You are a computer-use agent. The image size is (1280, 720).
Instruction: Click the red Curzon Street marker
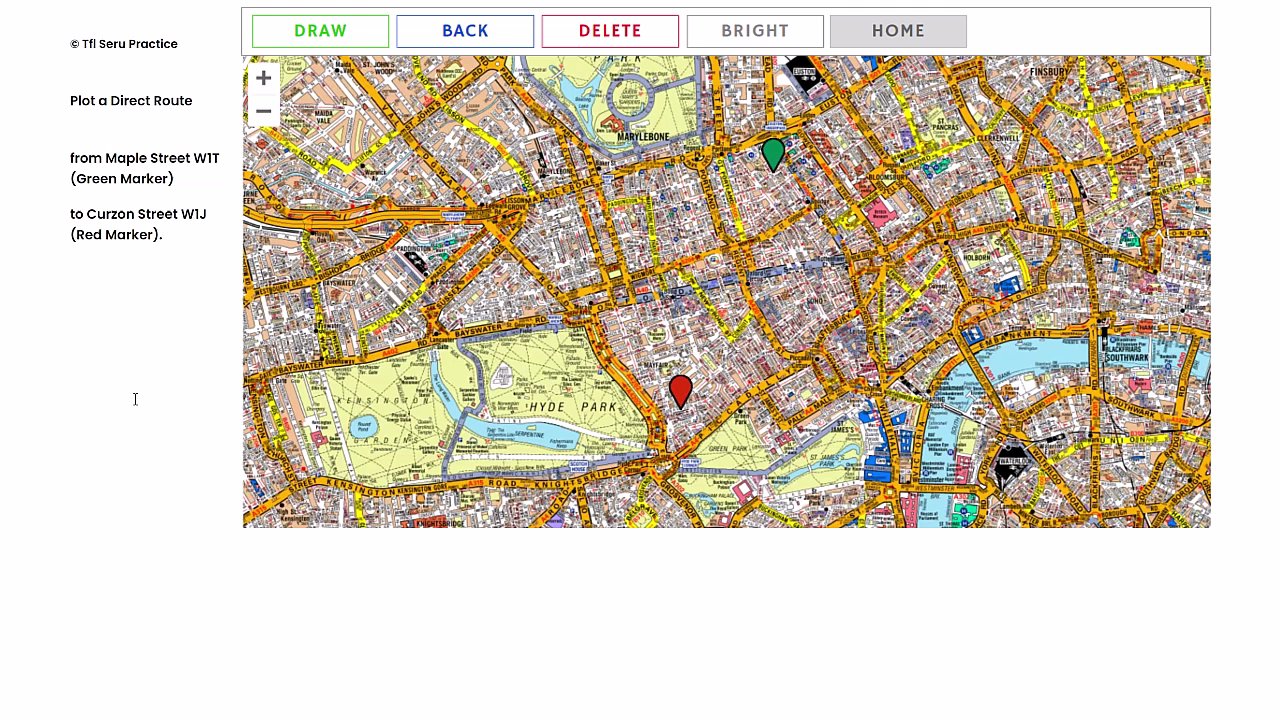(680, 391)
